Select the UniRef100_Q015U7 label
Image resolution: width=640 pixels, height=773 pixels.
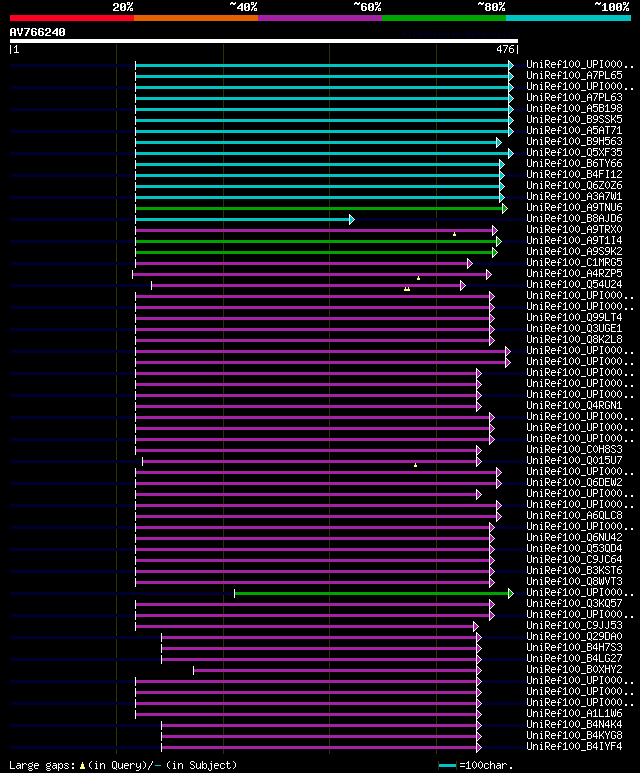[x=574, y=460]
